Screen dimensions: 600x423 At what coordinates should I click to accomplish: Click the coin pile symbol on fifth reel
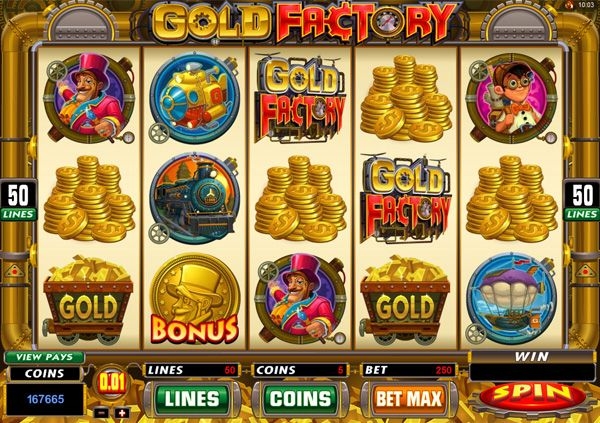pos(512,199)
